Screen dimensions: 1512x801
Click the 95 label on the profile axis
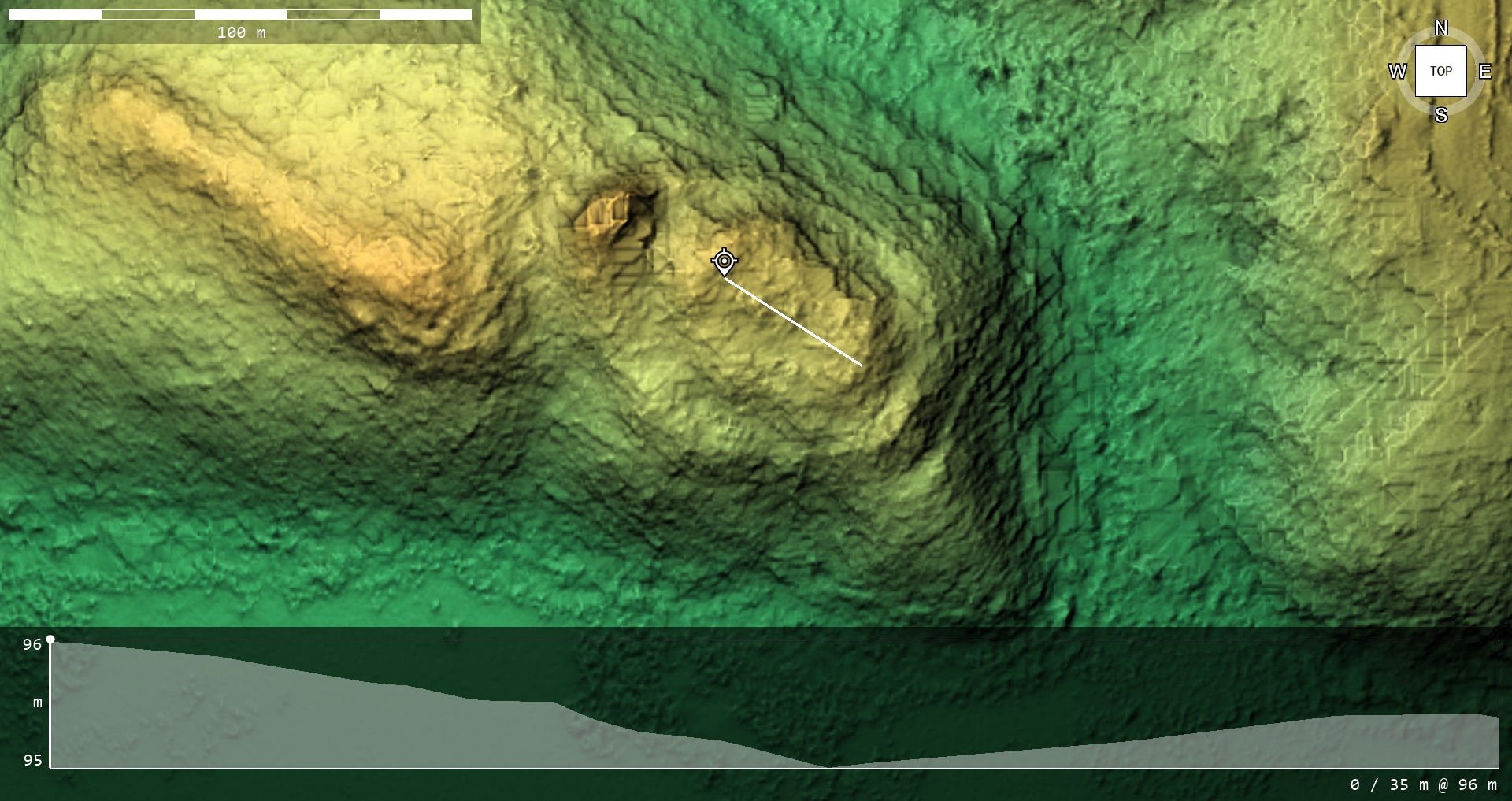pyautogui.click(x=32, y=760)
